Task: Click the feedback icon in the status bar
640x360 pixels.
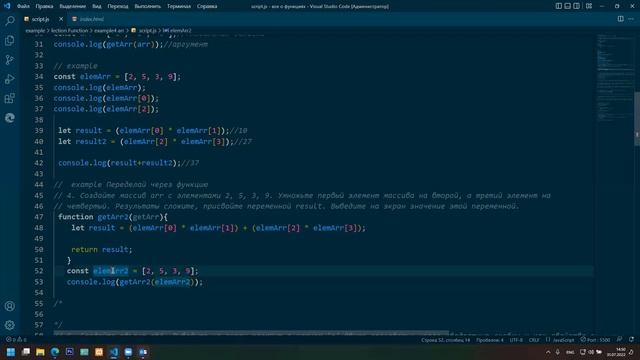Action: point(620,340)
